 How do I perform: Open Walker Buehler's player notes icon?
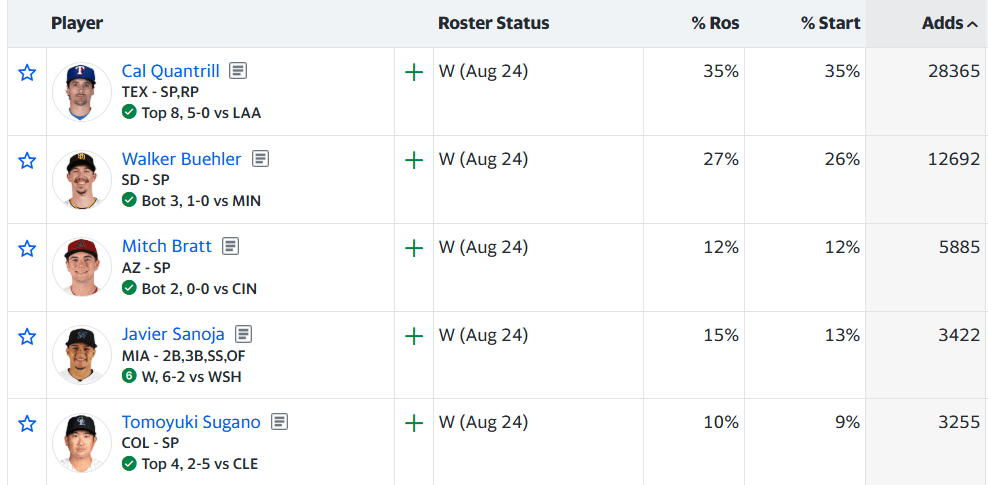tap(260, 159)
